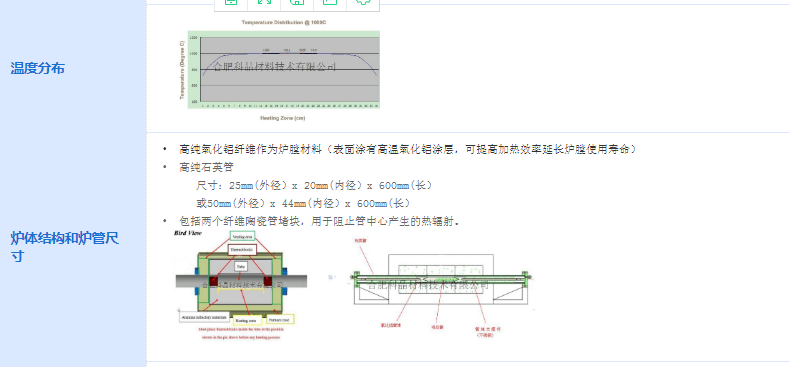Screen dimensions: 790x367
Task: Click the 25mm(外径) x 20mm(内径) size line
Action: coord(314,186)
